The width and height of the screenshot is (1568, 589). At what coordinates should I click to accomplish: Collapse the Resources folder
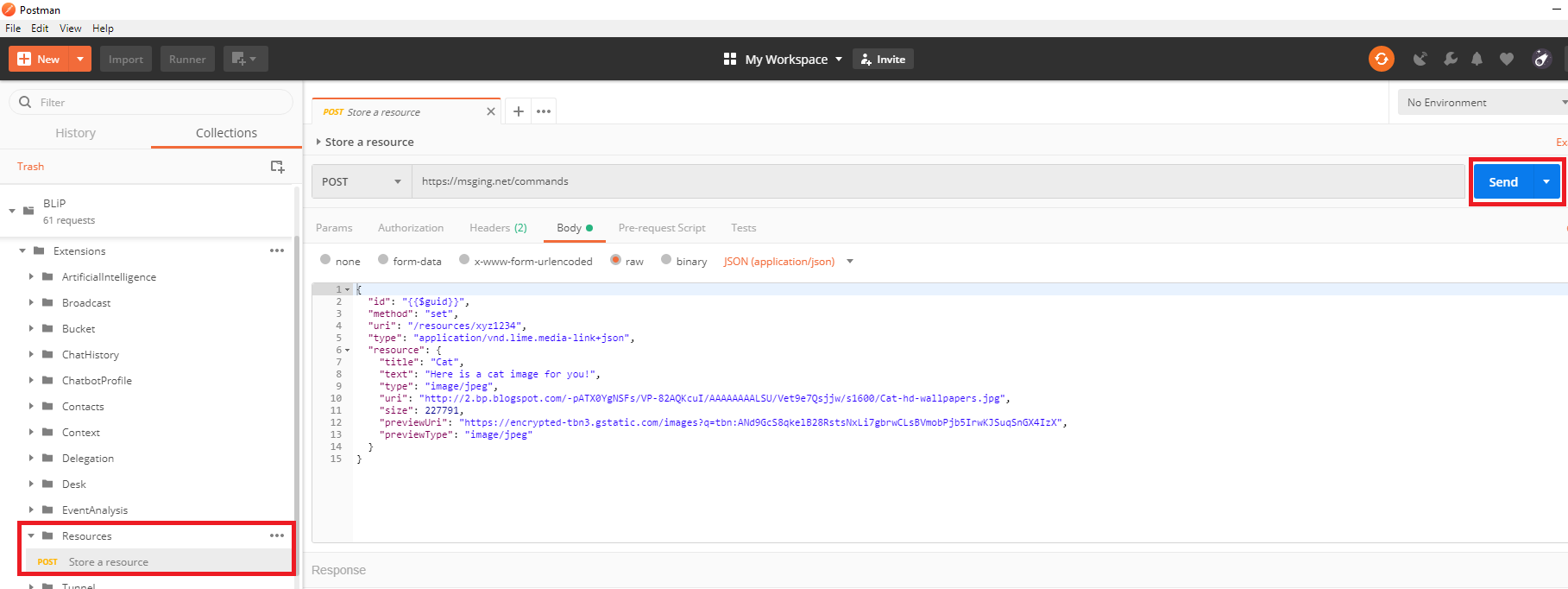coord(31,535)
